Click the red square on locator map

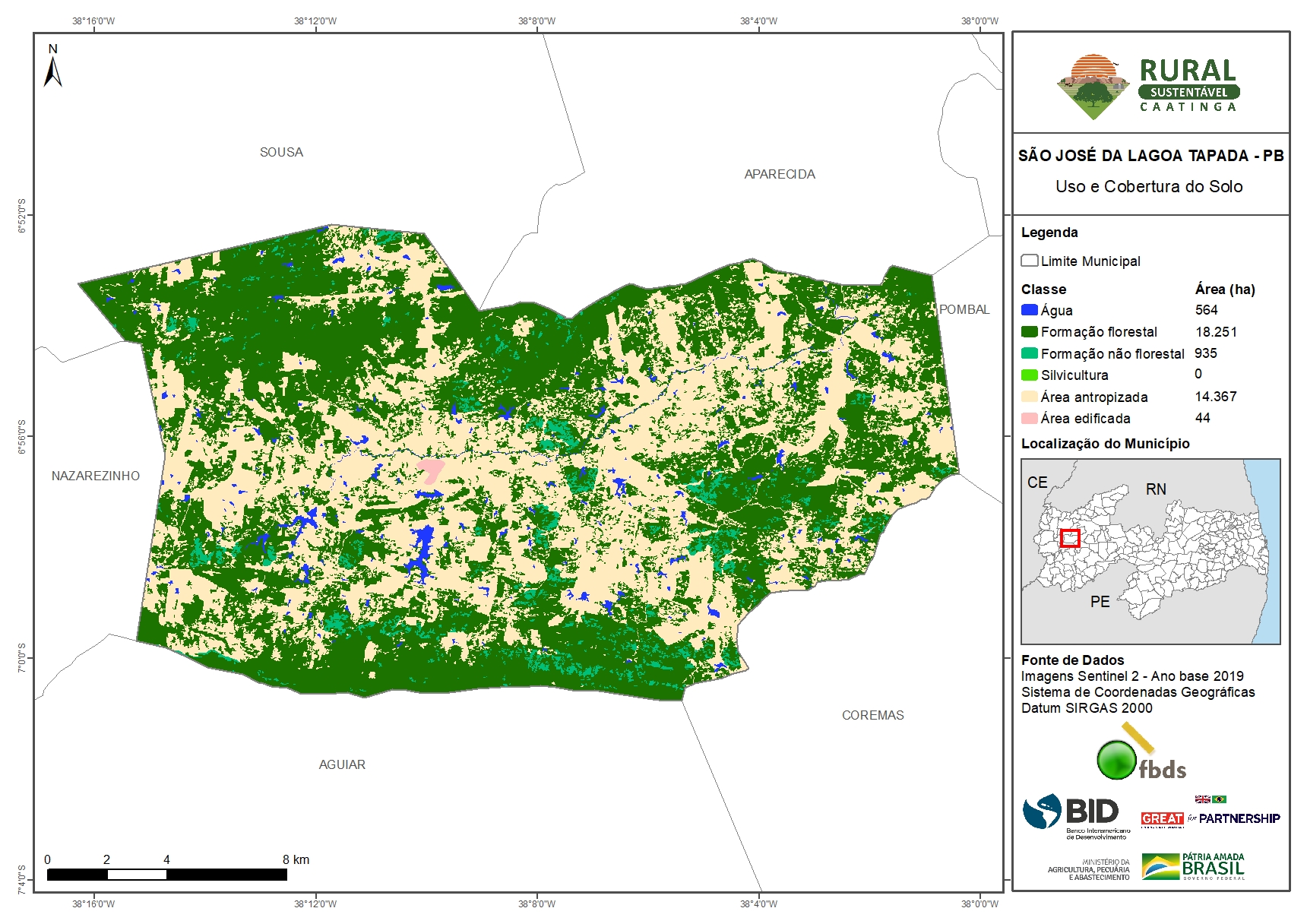coord(1070,538)
